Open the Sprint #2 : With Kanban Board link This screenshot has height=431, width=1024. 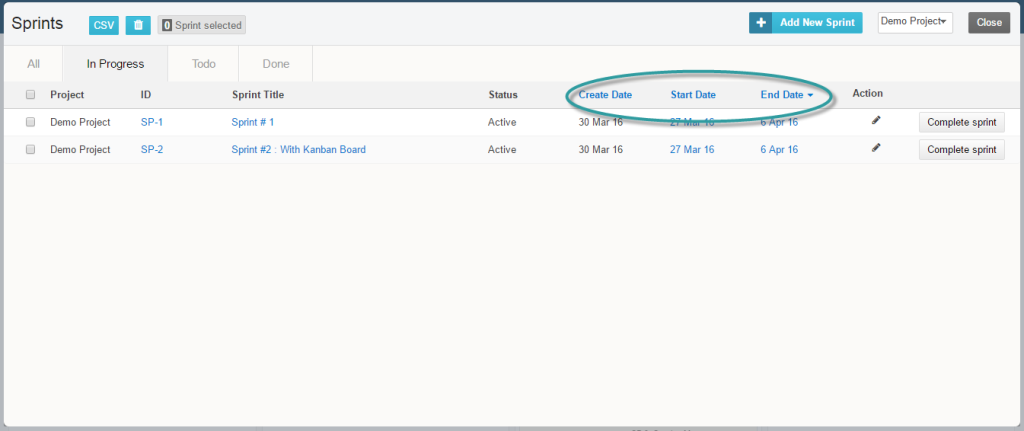(x=298, y=150)
